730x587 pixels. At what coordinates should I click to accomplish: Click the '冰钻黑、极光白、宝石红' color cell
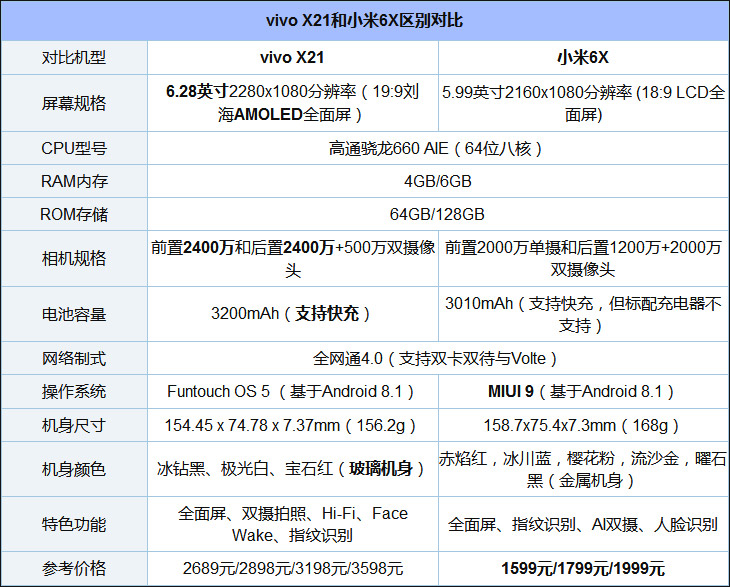(x=292, y=469)
